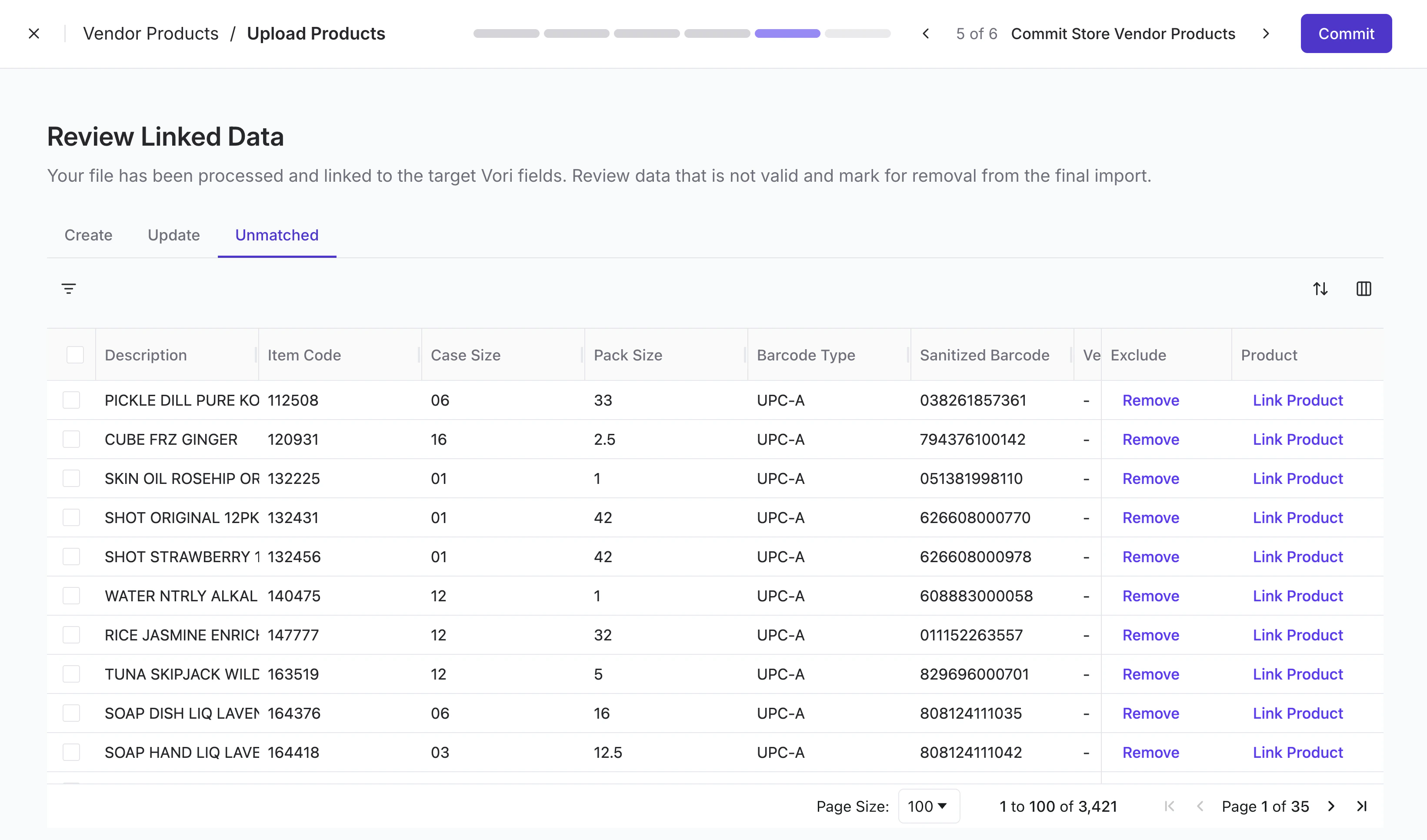Open the column chooser icon
This screenshot has width=1427, height=840.
click(x=1364, y=289)
